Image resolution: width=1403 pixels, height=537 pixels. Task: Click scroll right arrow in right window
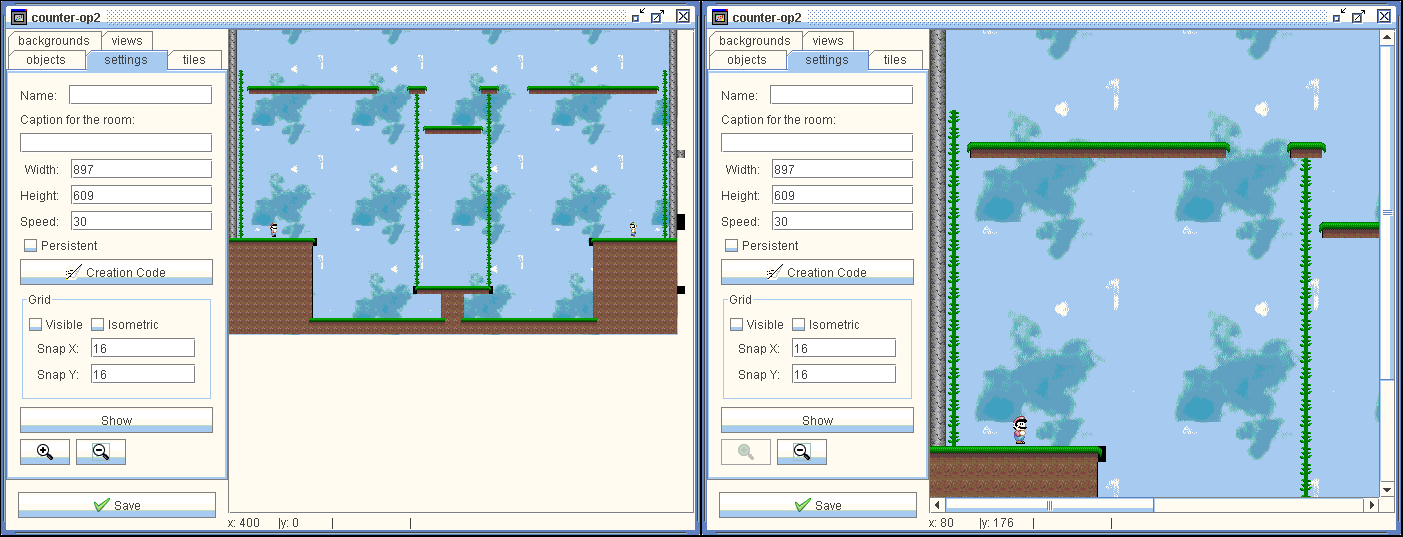(1372, 505)
